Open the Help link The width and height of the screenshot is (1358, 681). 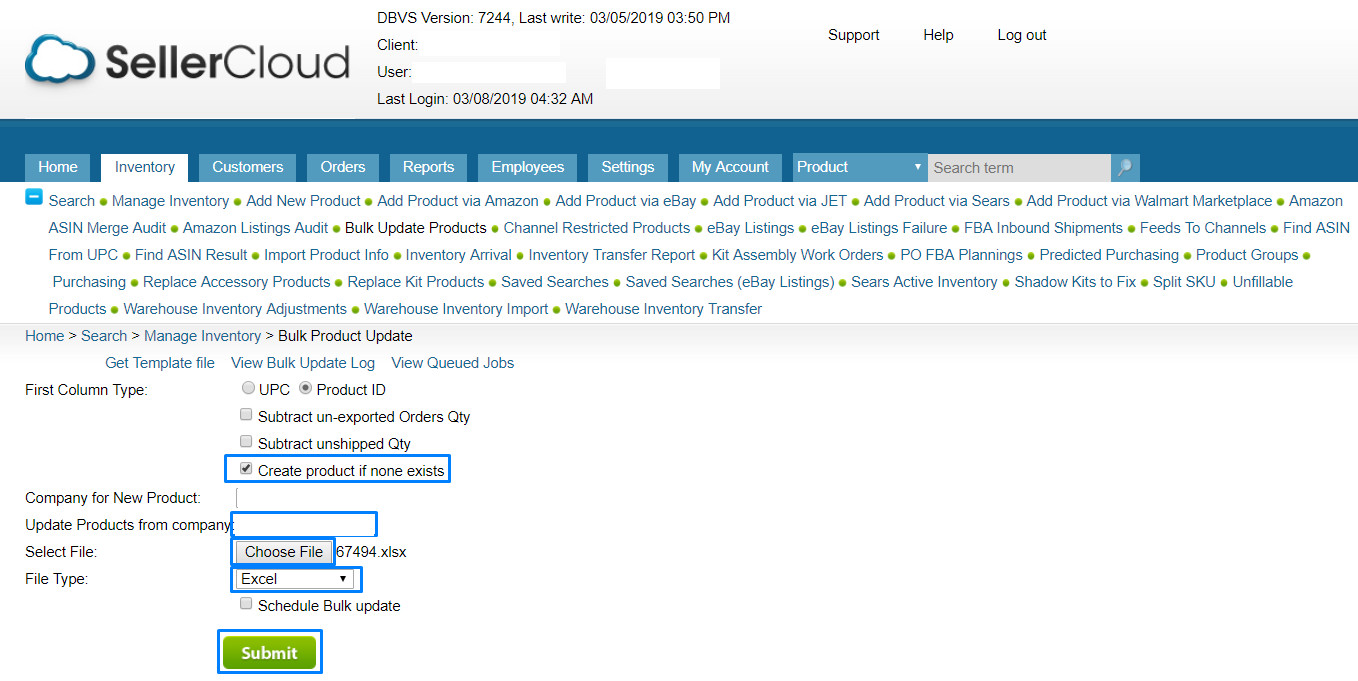tap(938, 35)
